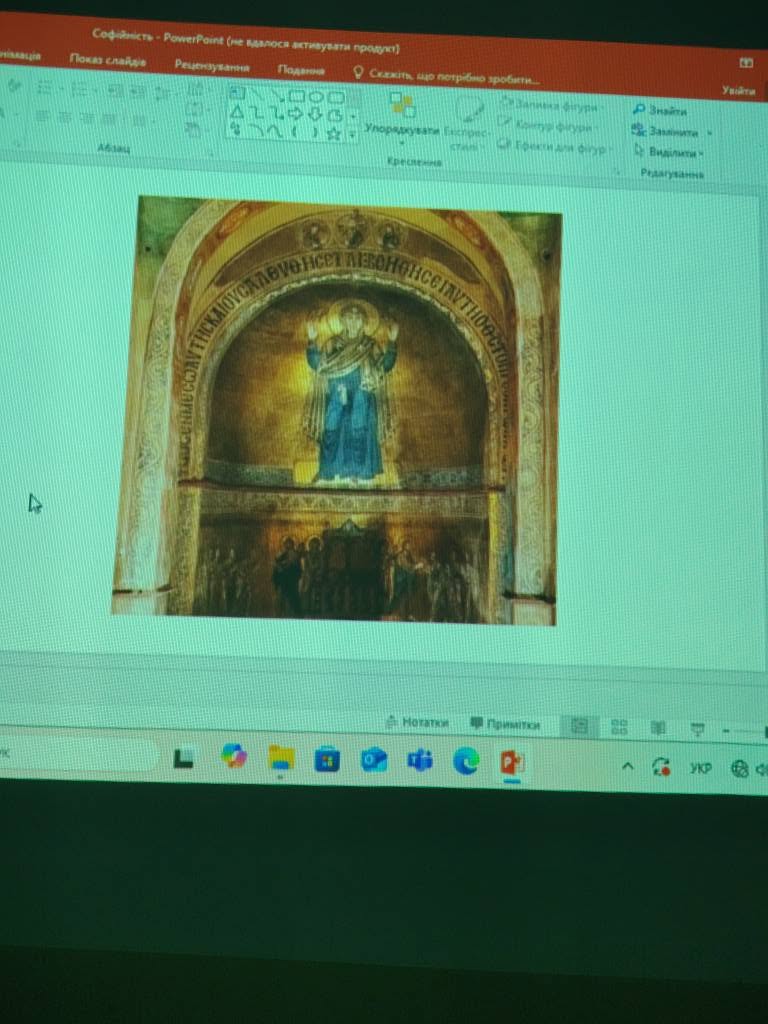Start slide show from status bar icon
This screenshot has height=1024, width=768.
pyautogui.click(x=697, y=729)
